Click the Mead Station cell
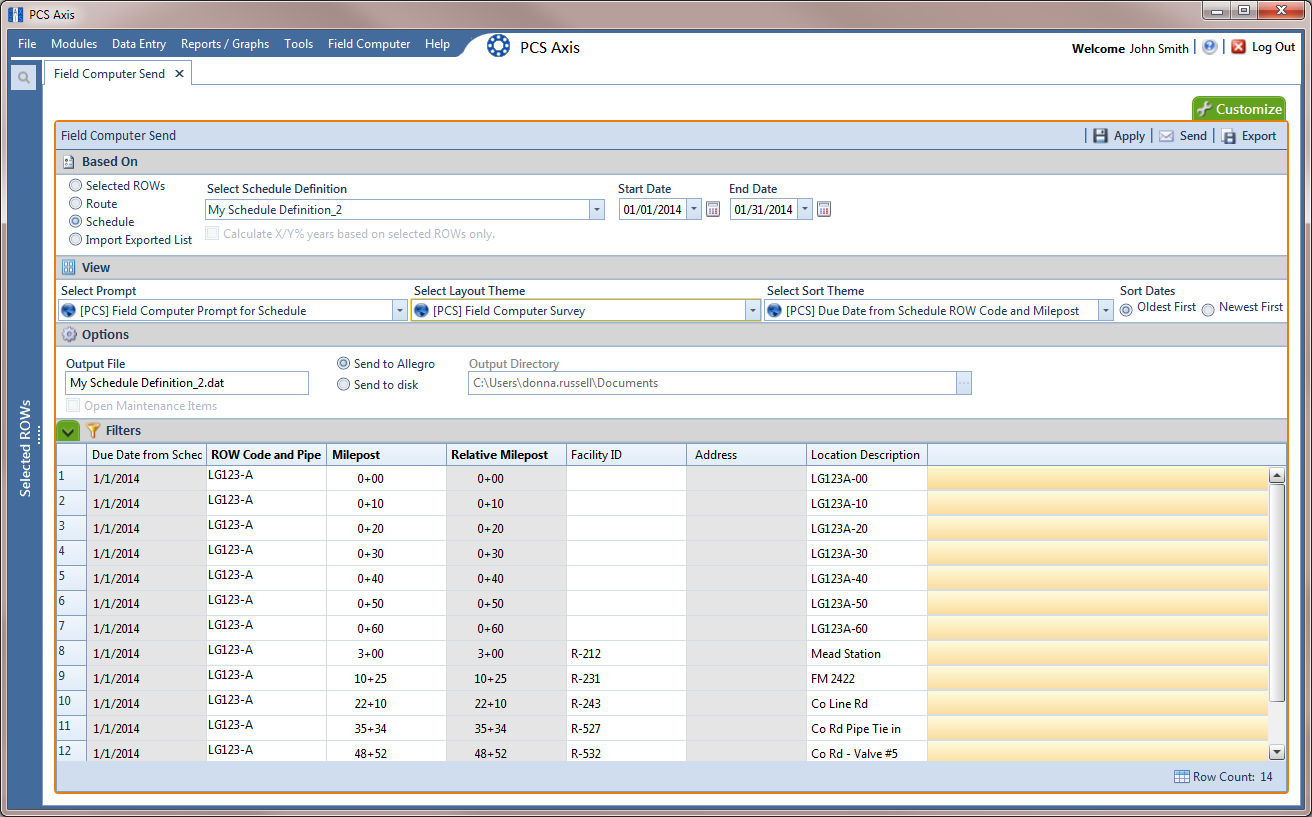1312x817 pixels. [866, 654]
